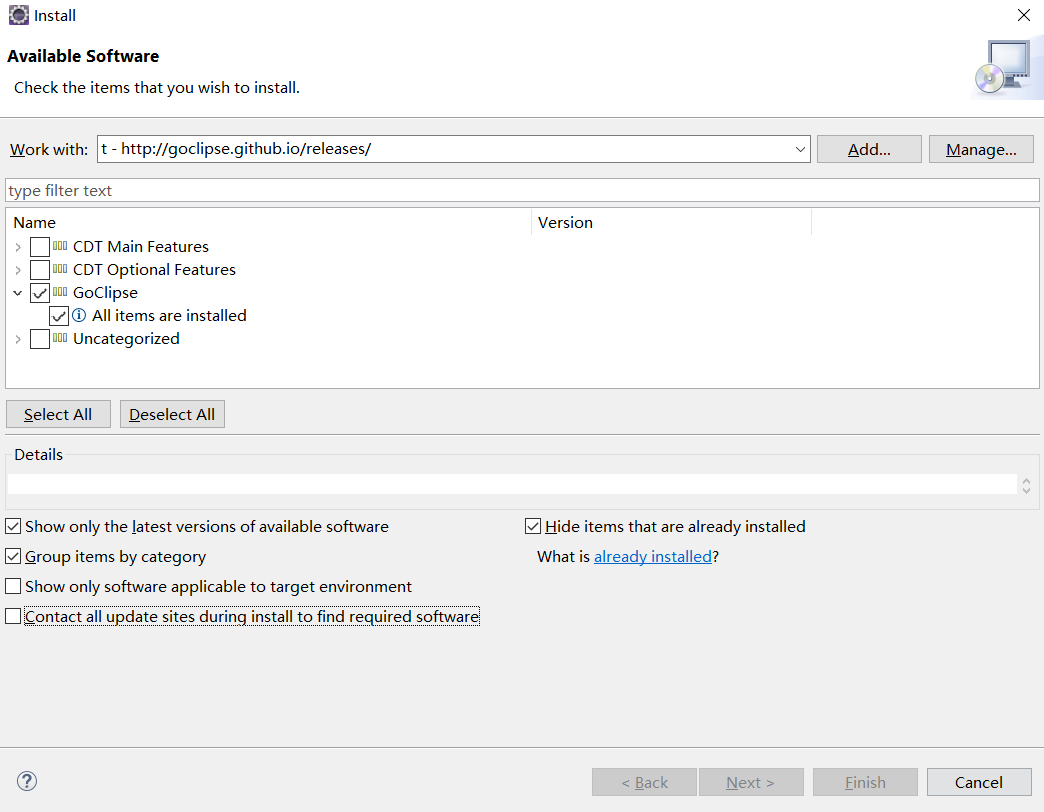Click the install wizard computer and disc image
Screen dimensions: 1044x812
pyautogui.click(x=1005, y=69)
